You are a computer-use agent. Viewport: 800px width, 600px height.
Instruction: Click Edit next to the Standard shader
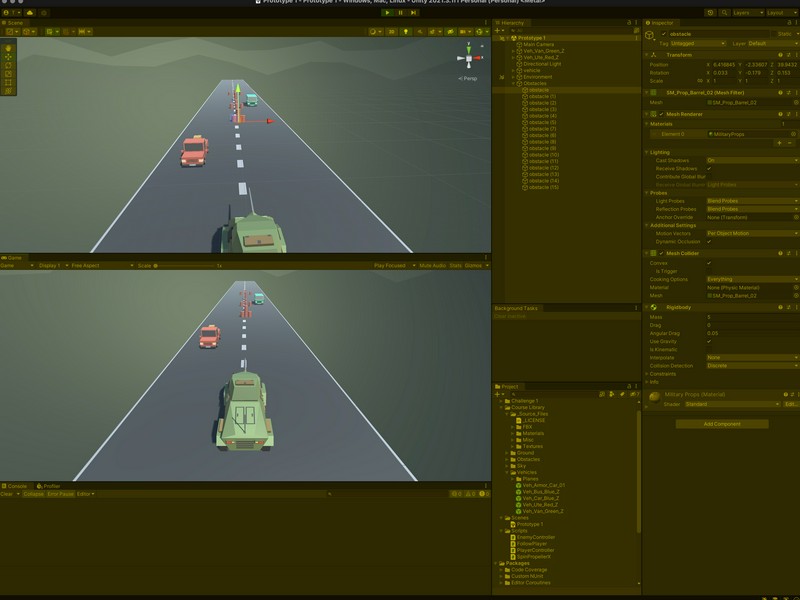(x=790, y=404)
